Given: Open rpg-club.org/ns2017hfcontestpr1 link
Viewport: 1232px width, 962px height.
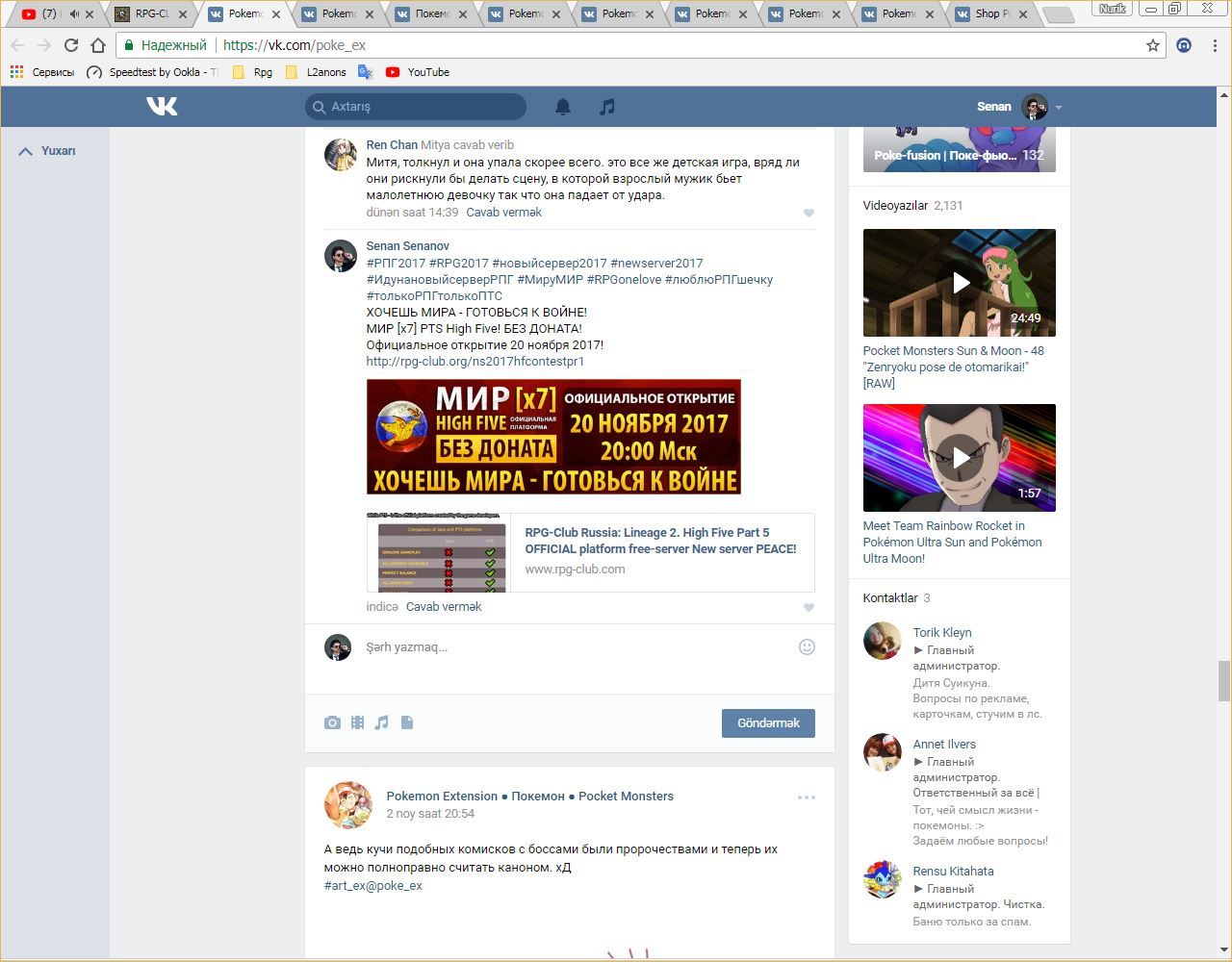Looking at the screenshot, I should pos(475,362).
